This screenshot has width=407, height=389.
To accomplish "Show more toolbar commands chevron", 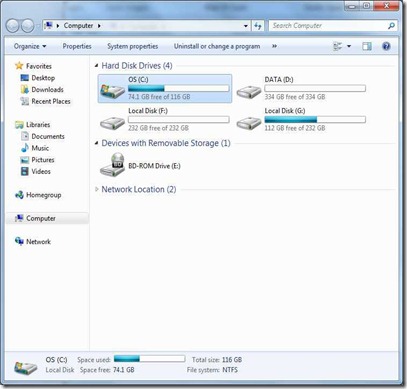I will pyautogui.click(x=274, y=46).
